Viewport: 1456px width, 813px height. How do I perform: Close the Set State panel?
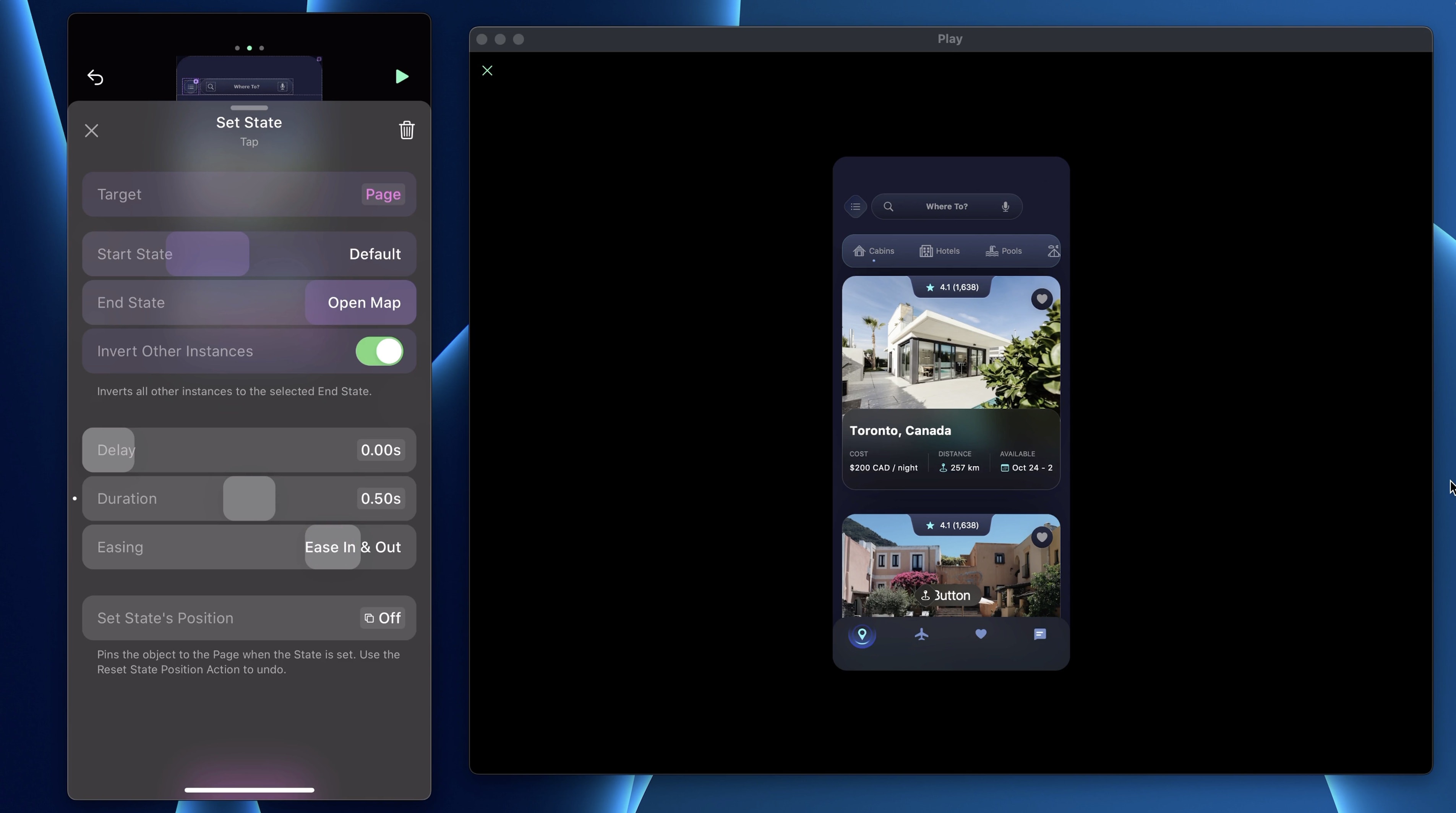coord(92,131)
